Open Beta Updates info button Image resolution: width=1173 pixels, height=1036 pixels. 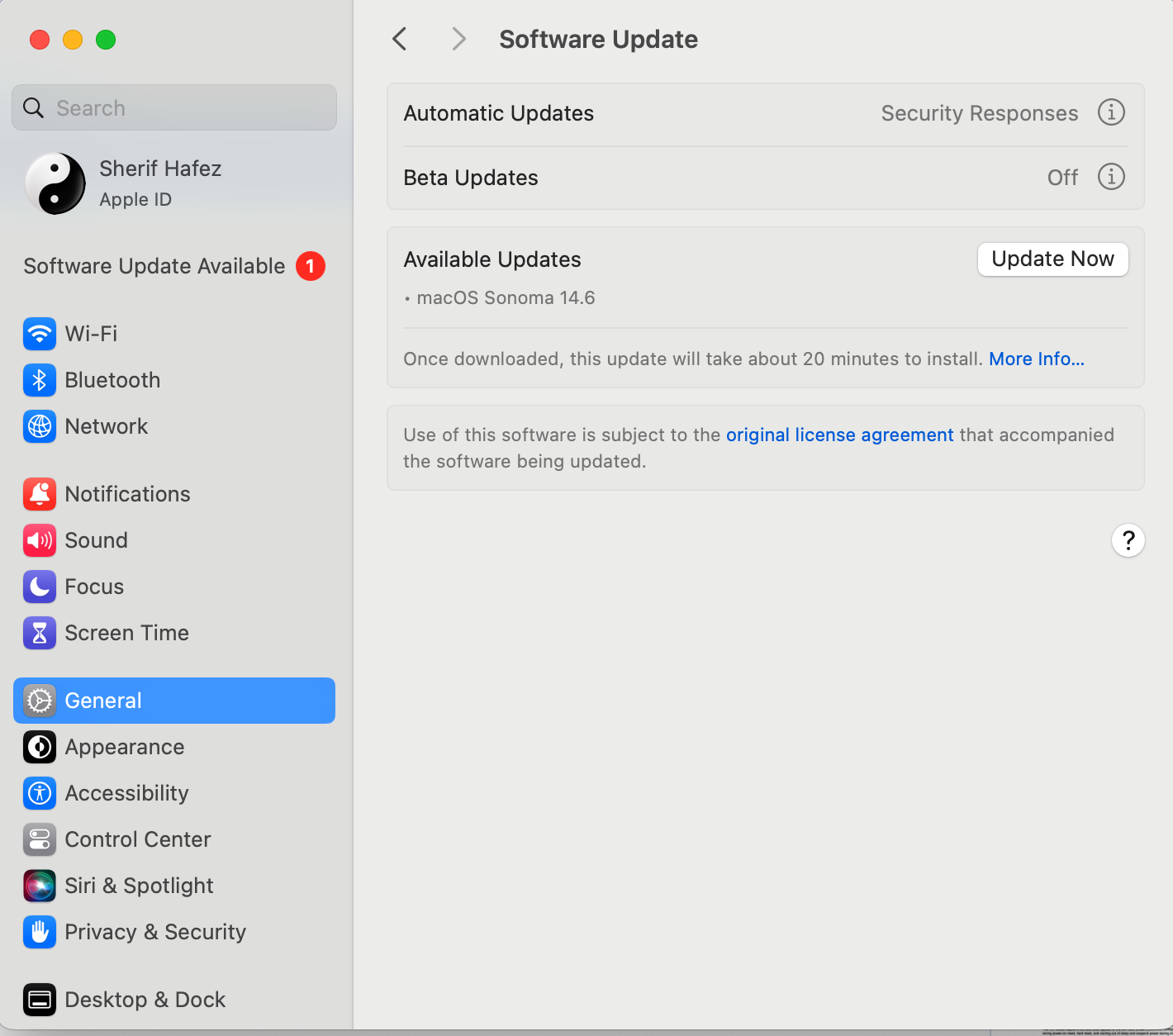[x=1111, y=177]
